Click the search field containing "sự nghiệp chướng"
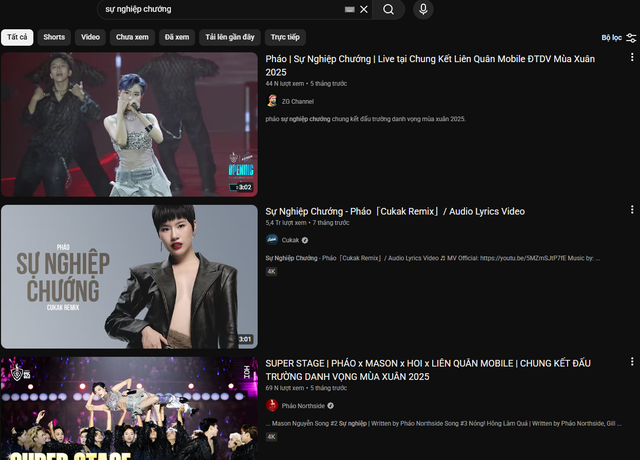 click(220, 9)
